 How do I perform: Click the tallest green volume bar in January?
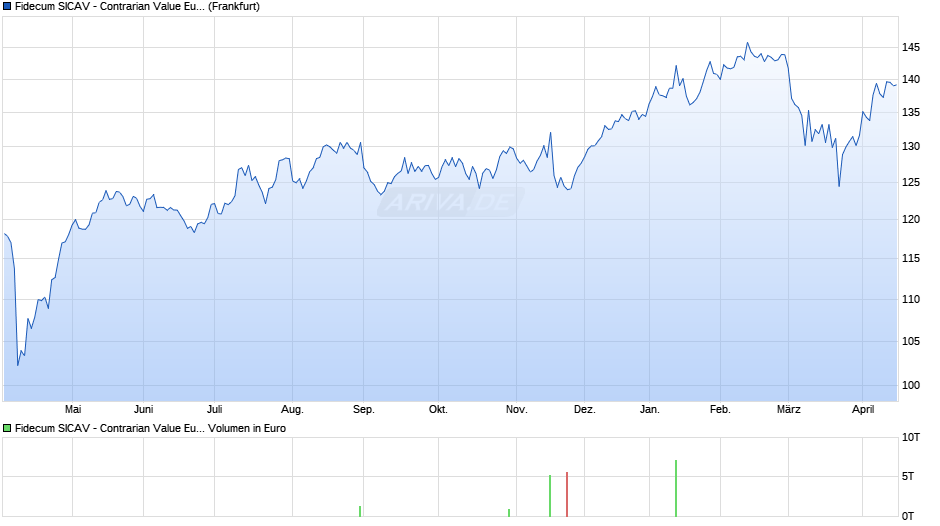[x=676, y=488]
